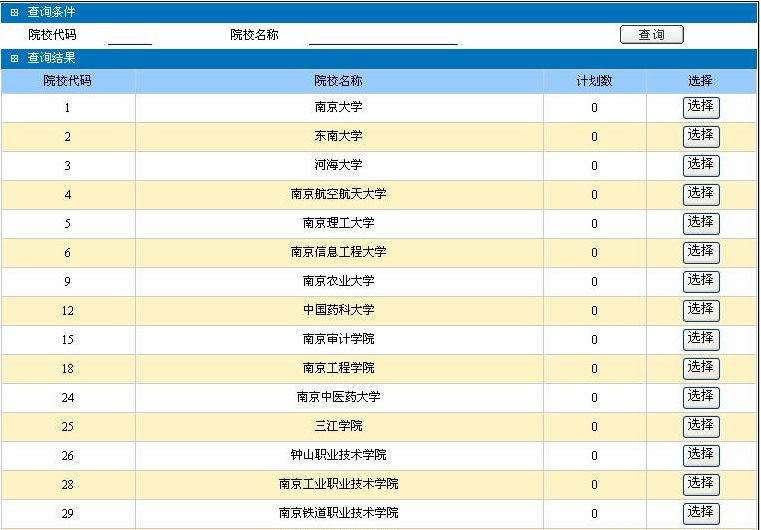Click school code 9 cell
The height and width of the screenshot is (530, 761).
point(67,282)
